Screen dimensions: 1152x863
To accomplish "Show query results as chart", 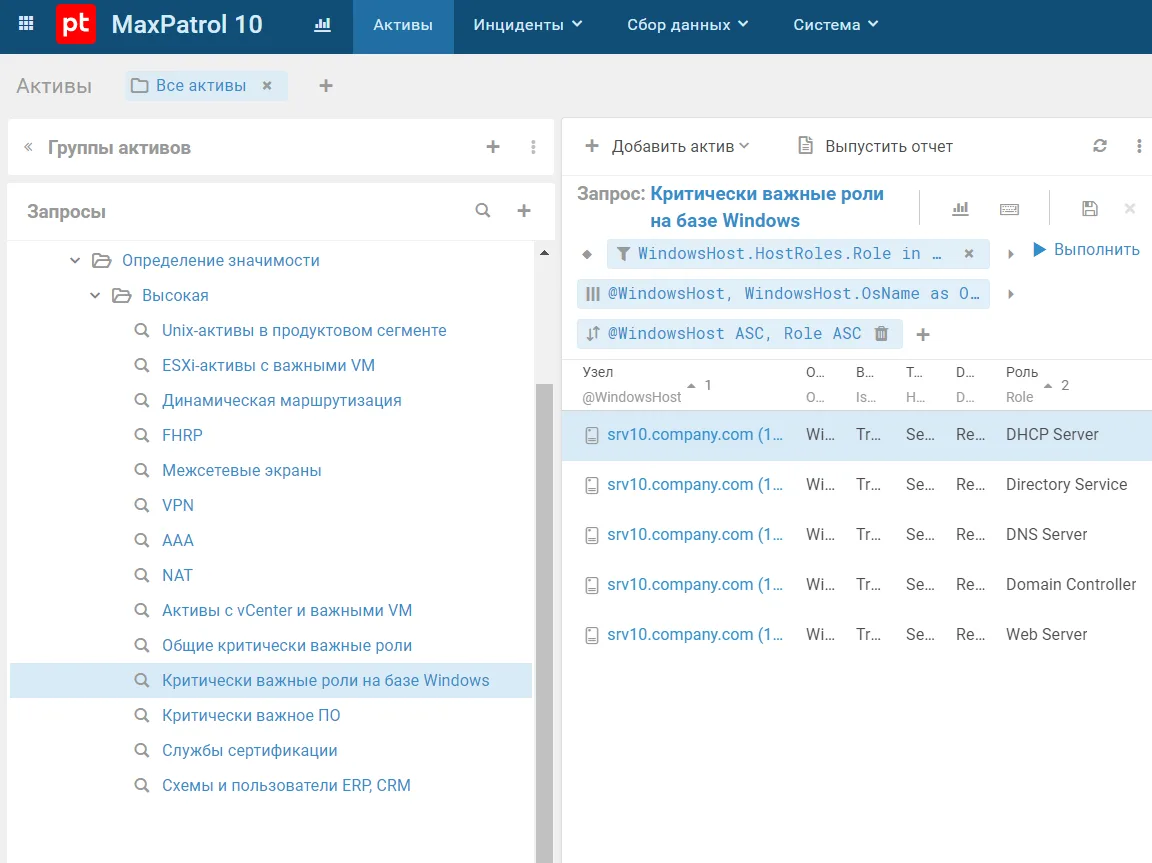I will [x=960, y=209].
